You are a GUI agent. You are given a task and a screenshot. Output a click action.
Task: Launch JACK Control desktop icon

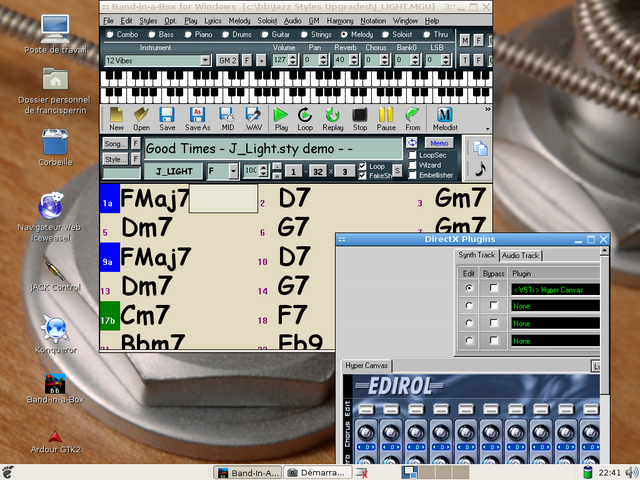(55, 271)
